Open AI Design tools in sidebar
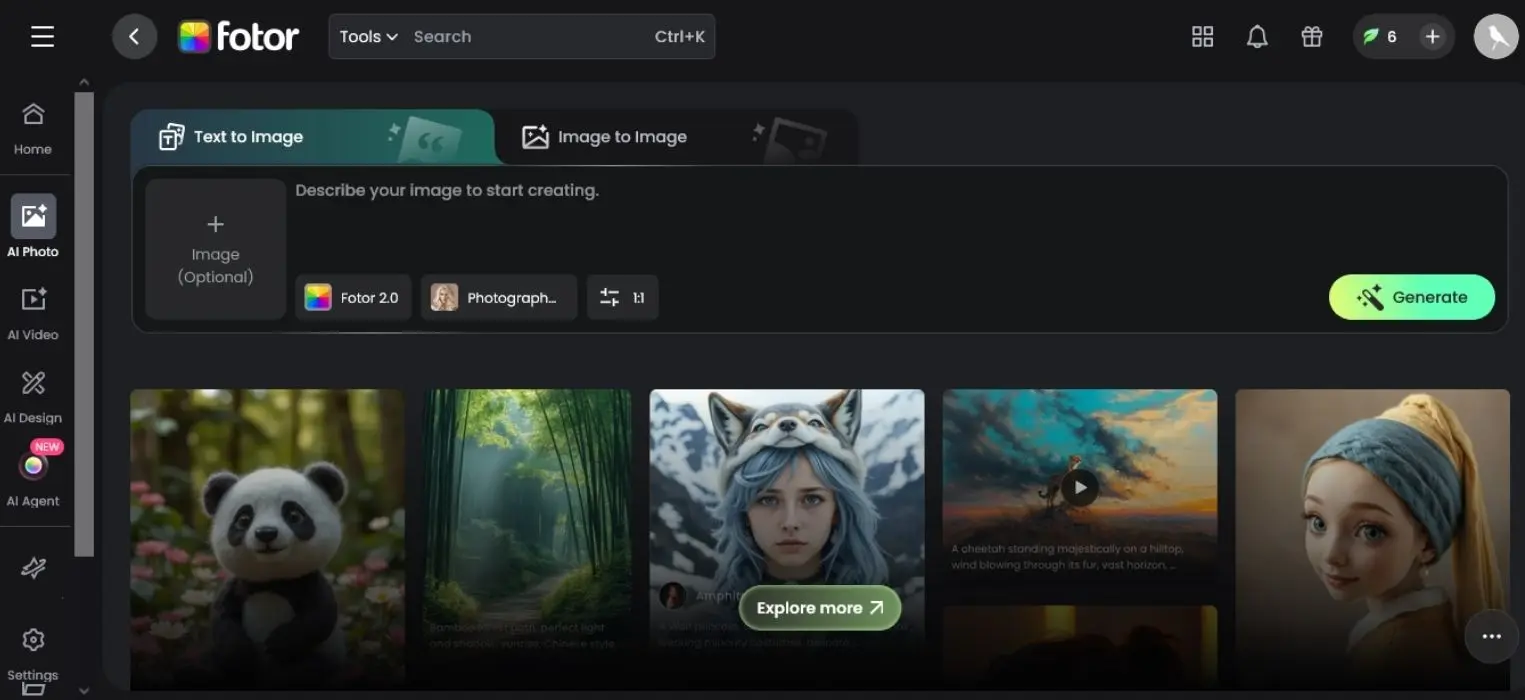This screenshot has height=700, width=1525. click(x=33, y=395)
